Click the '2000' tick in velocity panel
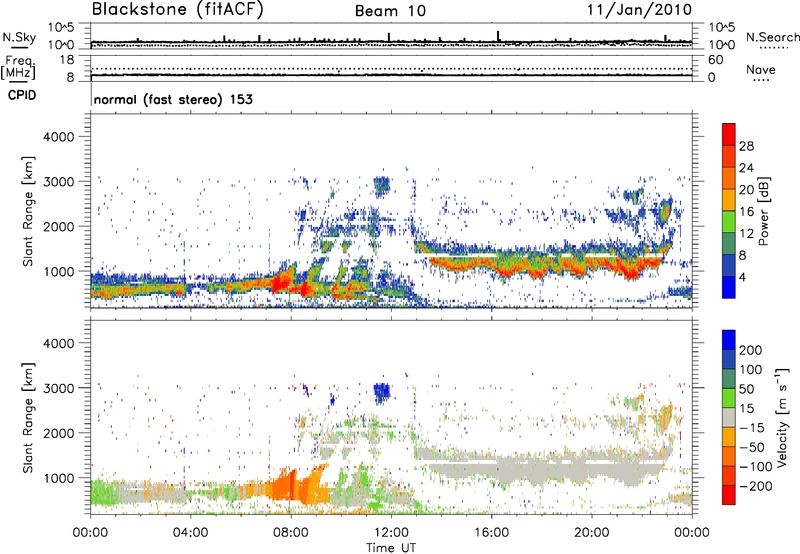 [x=58, y=433]
